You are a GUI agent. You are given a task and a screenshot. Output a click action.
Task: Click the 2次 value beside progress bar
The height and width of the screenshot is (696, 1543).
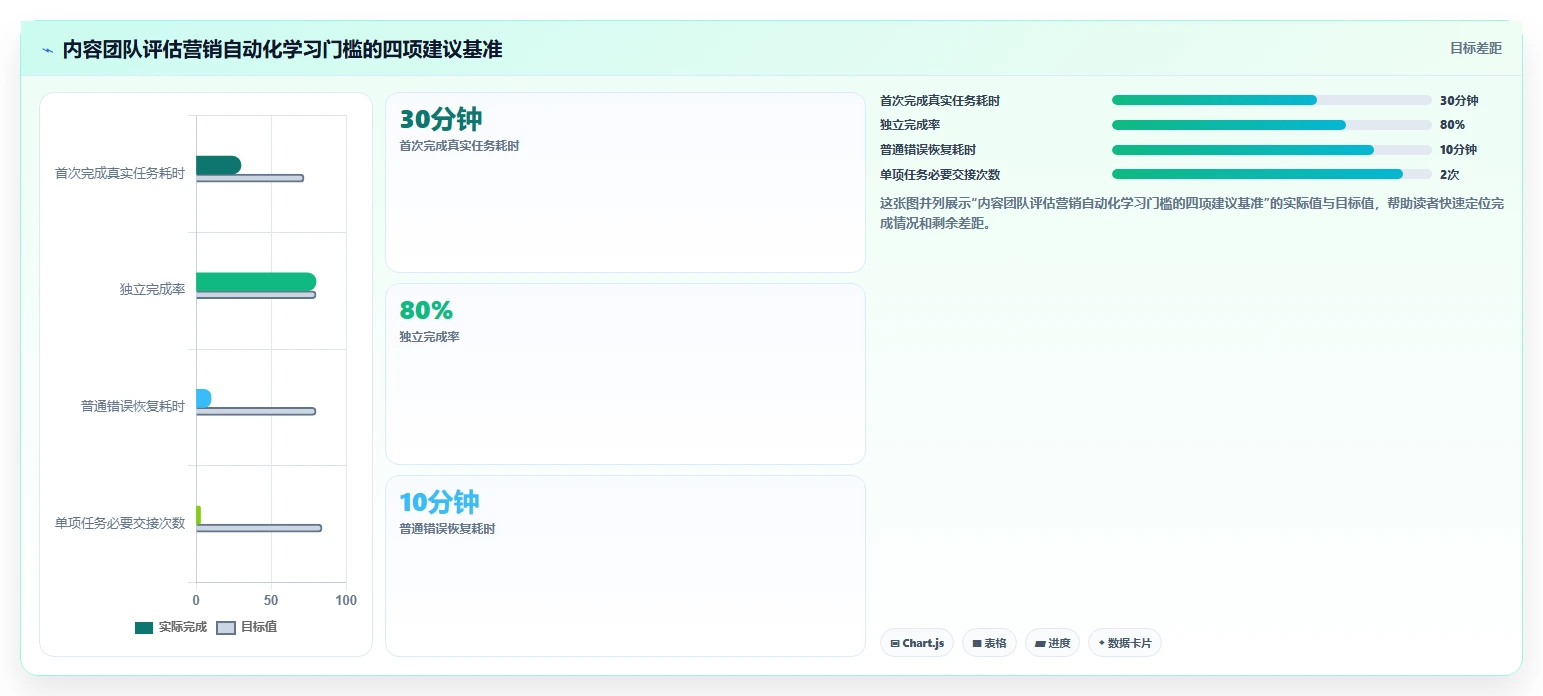click(1450, 174)
